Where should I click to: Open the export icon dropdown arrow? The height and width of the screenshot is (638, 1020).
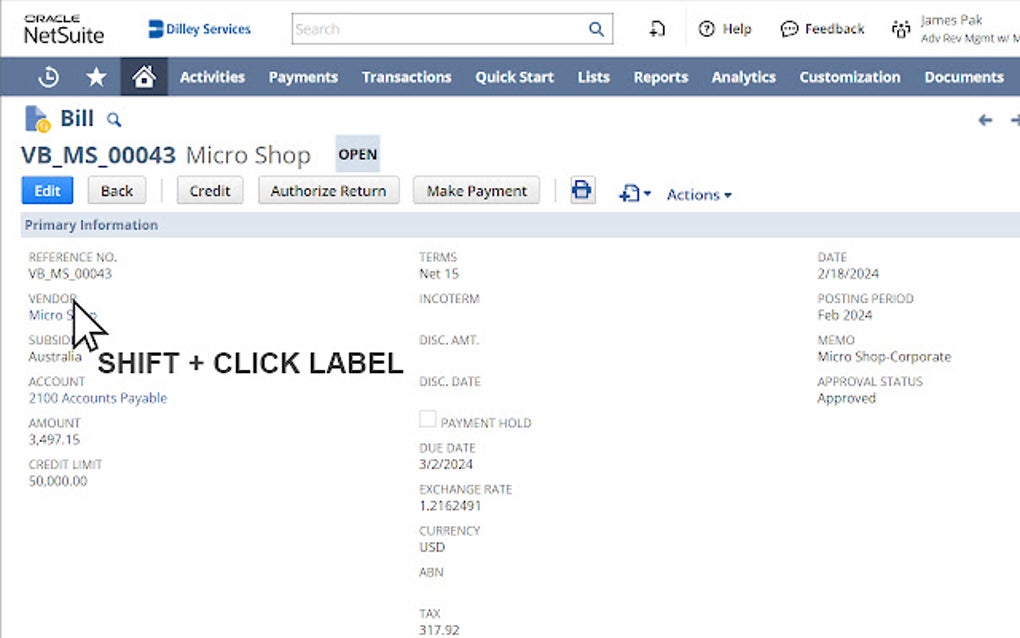point(645,194)
